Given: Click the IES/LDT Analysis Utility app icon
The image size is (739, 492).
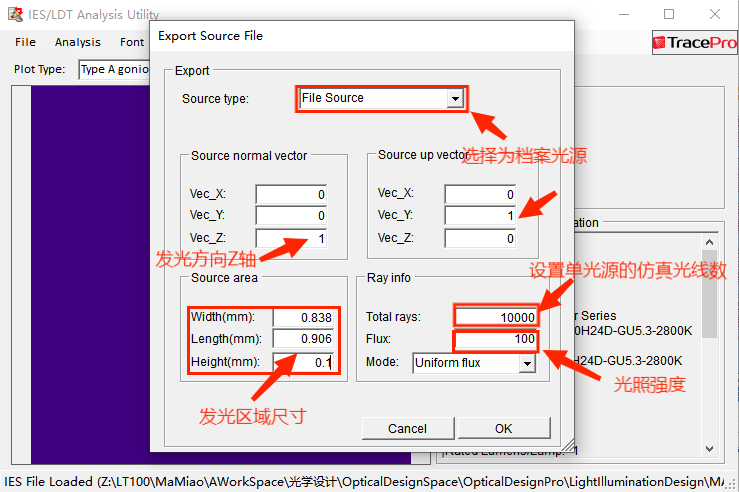Looking at the screenshot, I should (x=15, y=14).
